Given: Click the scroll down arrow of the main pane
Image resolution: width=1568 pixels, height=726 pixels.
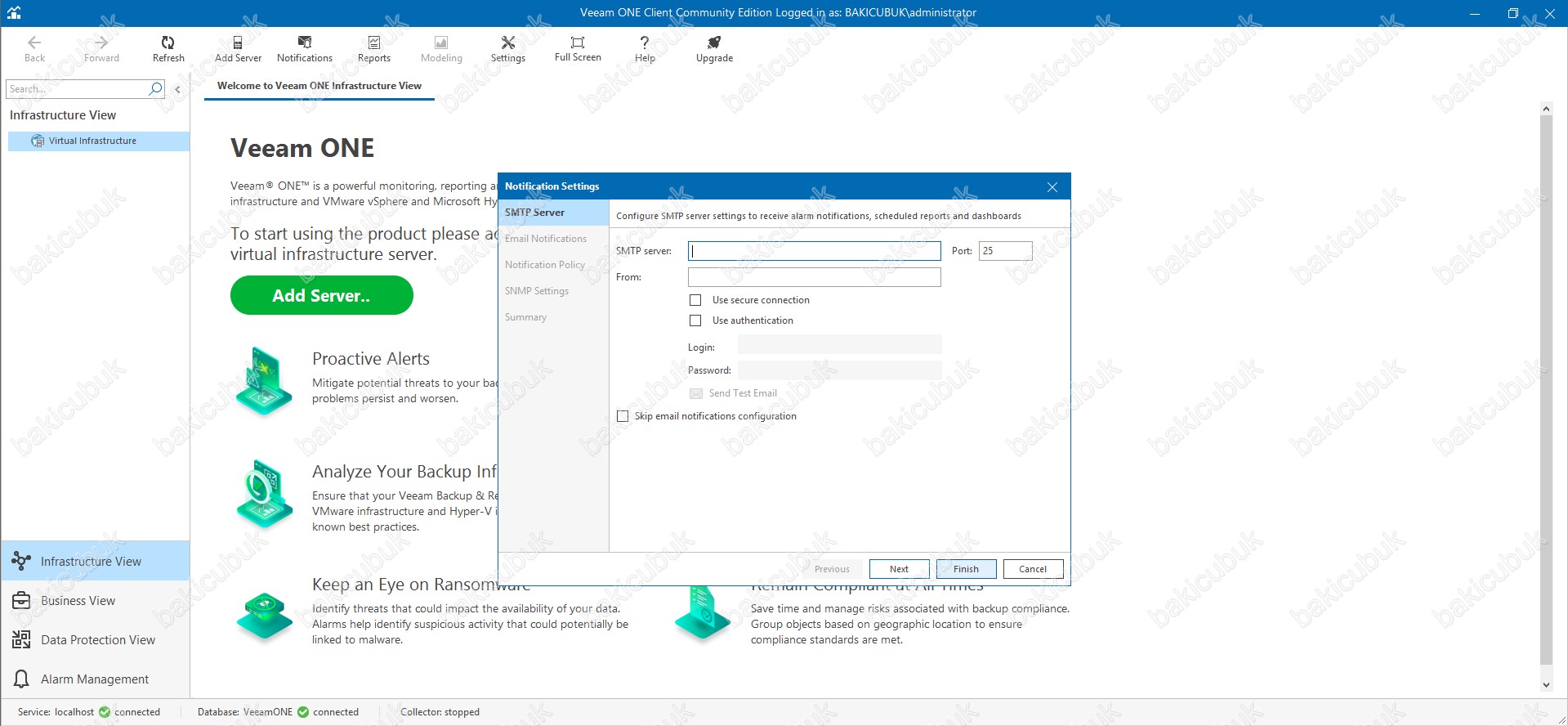Looking at the screenshot, I should coord(1546,685).
